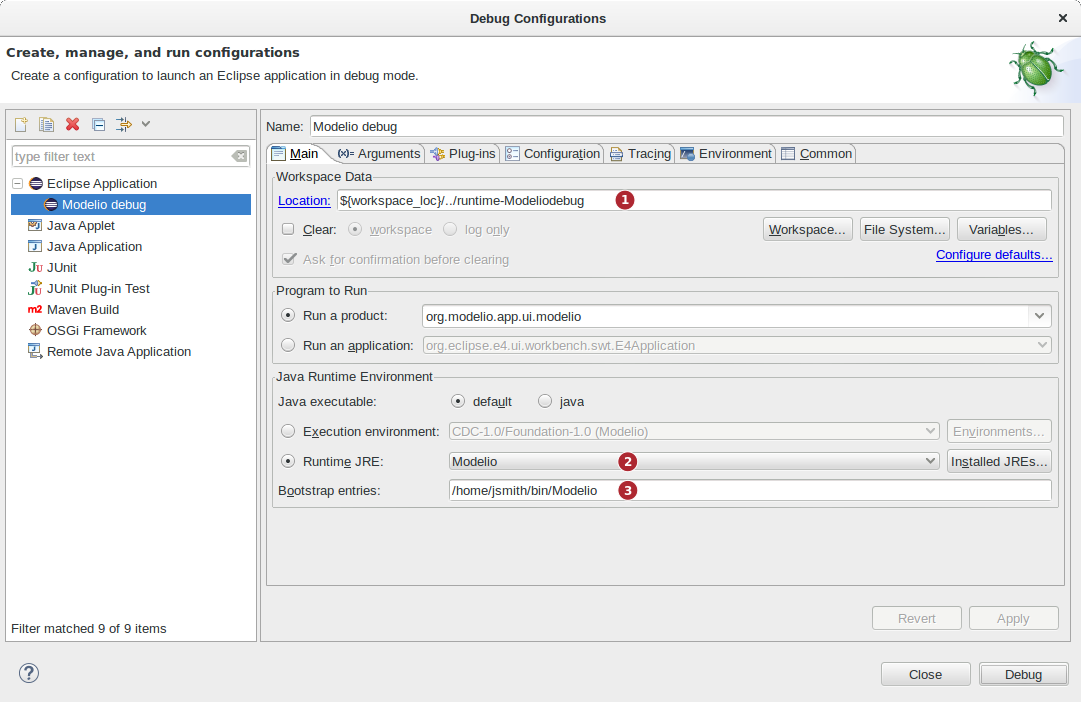The width and height of the screenshot is (1081, 702).
Task: Click the Configure defaults link
Action: (x=993, y=255)
